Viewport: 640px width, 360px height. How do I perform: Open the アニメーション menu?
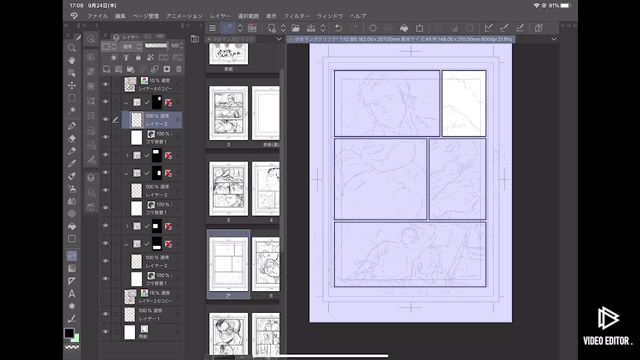pos(184,16)
